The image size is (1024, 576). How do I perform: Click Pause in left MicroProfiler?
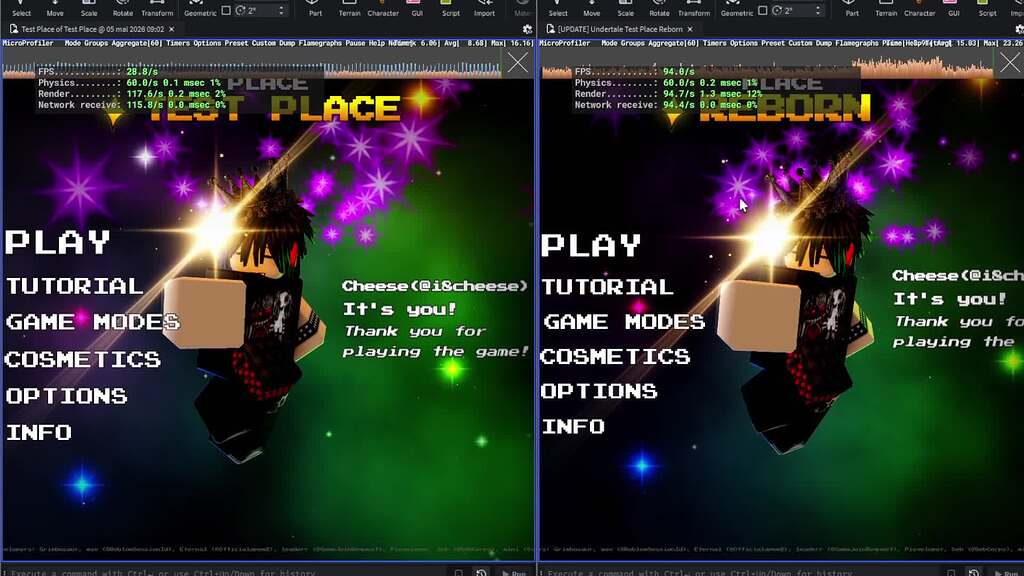coord(355,43)
